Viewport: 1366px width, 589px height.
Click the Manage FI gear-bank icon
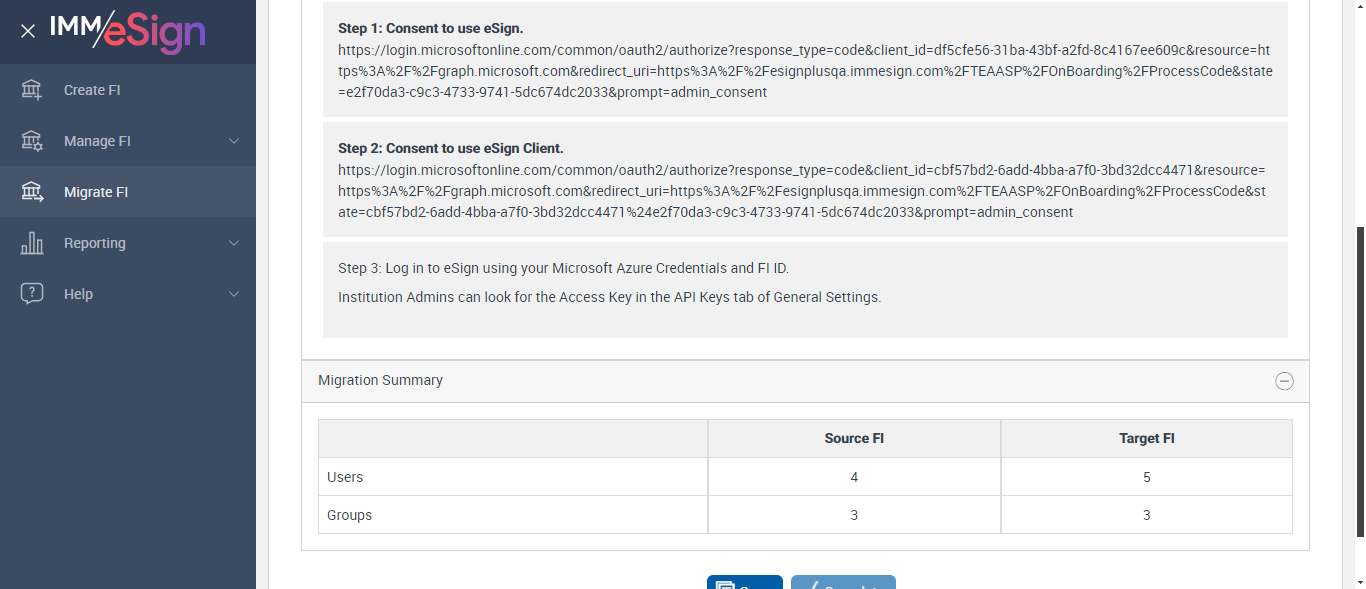(x=32, y=141)
